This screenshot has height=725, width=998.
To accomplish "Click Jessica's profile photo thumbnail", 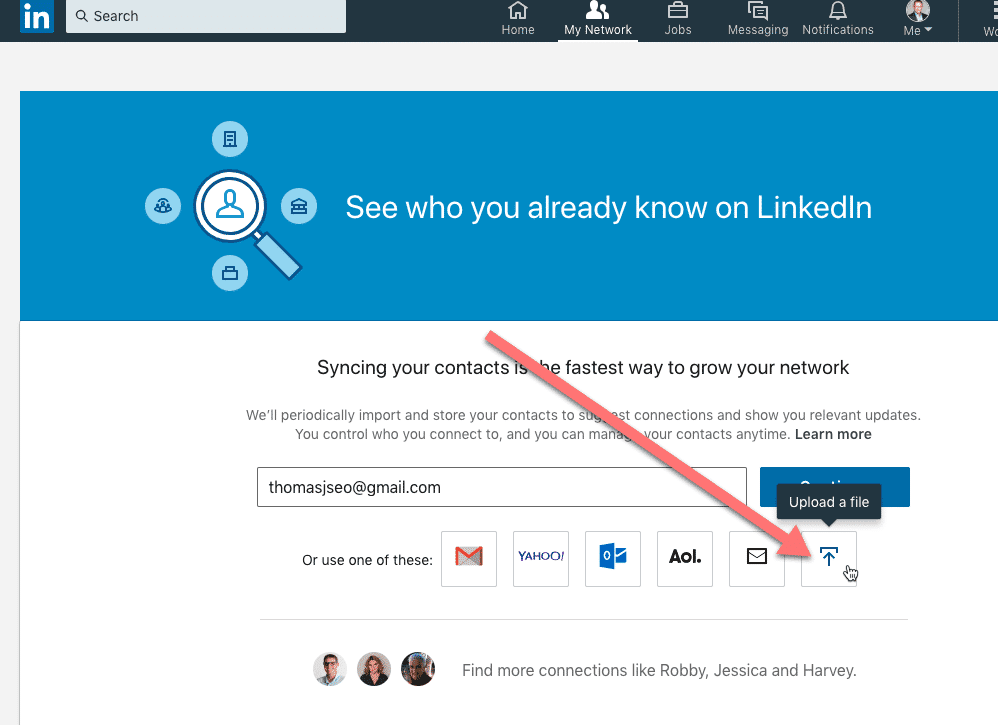I will coord(374,669).
